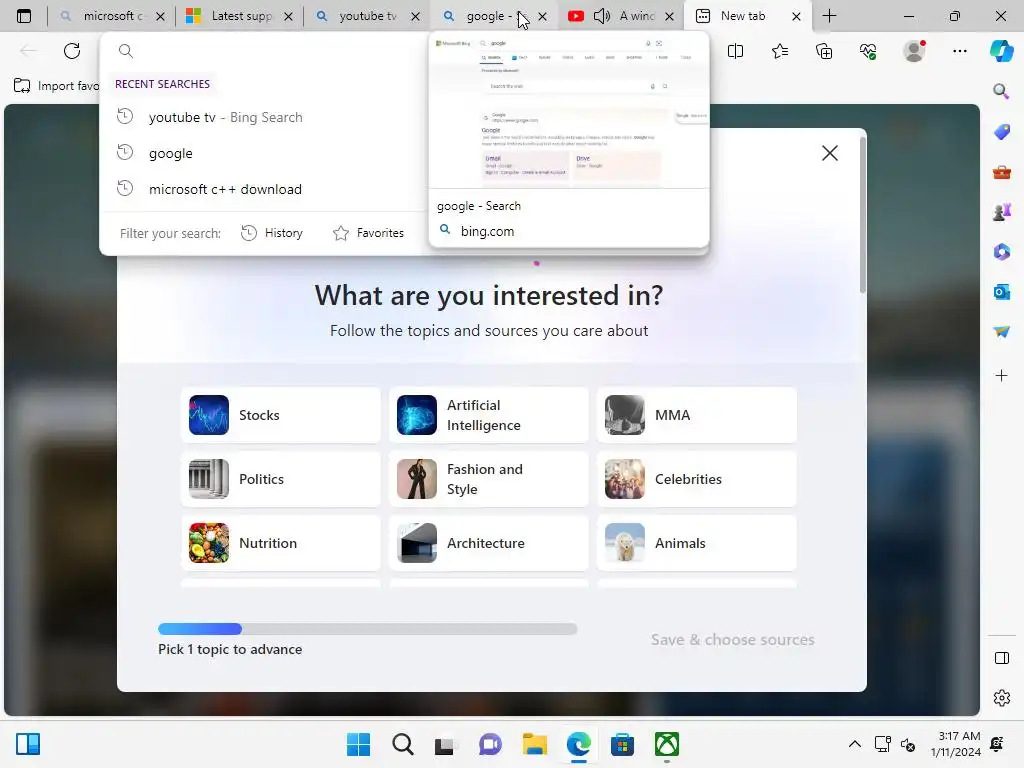The image size is (1024, 768).
Task: Filter search by History
Action: (x=272, y=233)
